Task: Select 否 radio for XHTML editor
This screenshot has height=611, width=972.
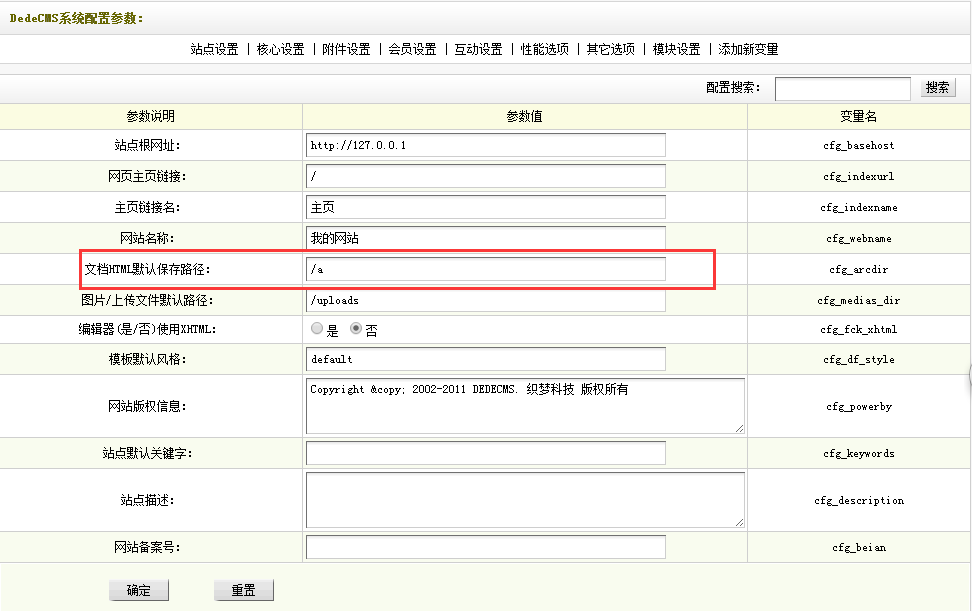Action: click(x=355, y=329)
